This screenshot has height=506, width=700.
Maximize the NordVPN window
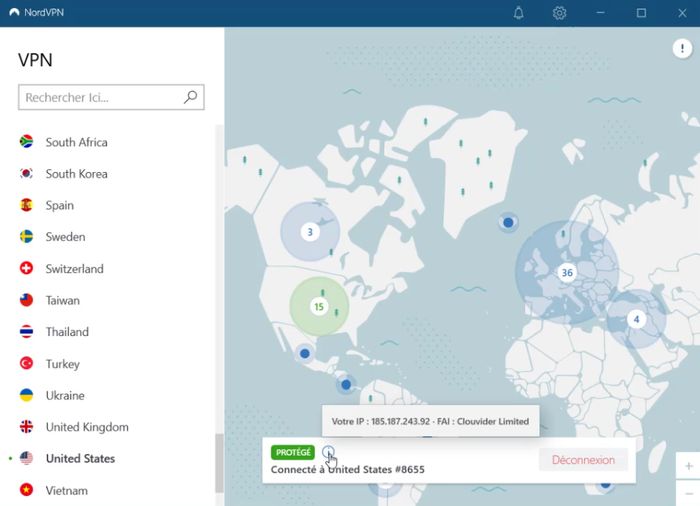[641, 13]
